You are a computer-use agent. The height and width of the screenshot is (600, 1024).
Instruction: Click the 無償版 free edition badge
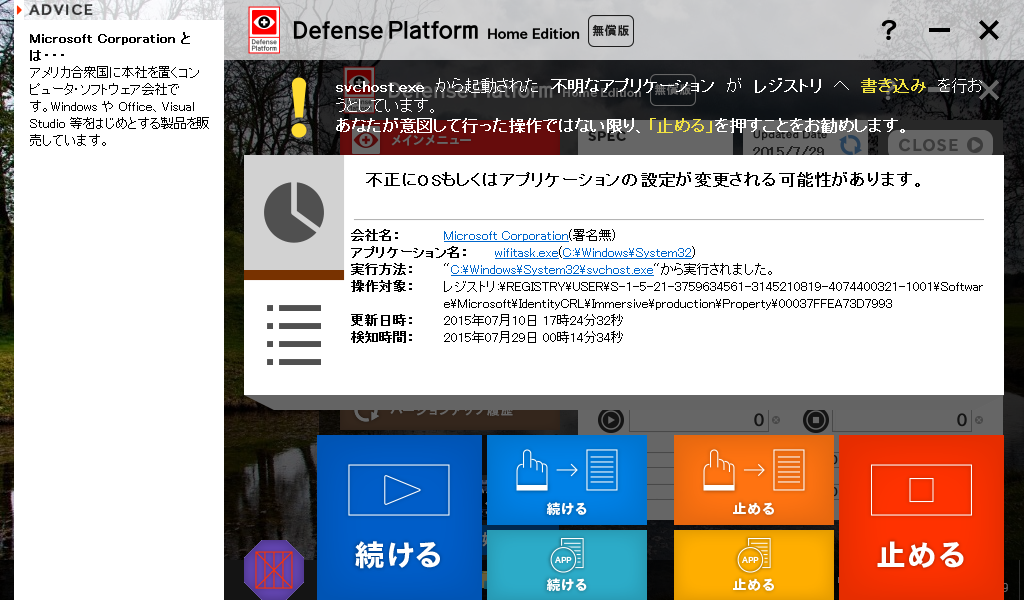(x=611, y=31)
